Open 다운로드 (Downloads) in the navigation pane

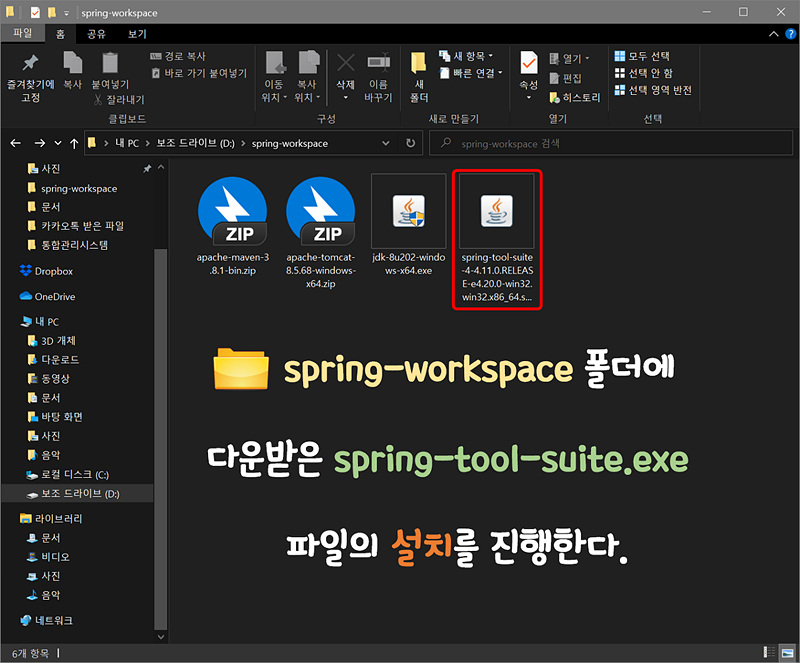pyautogui.click(x=55, y=360)
